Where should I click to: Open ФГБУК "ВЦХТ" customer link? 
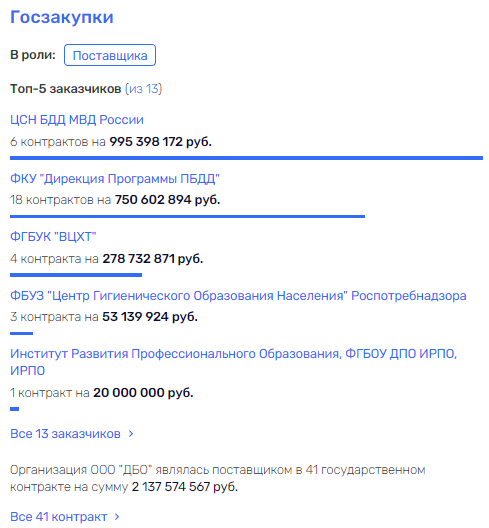(53, 237)
